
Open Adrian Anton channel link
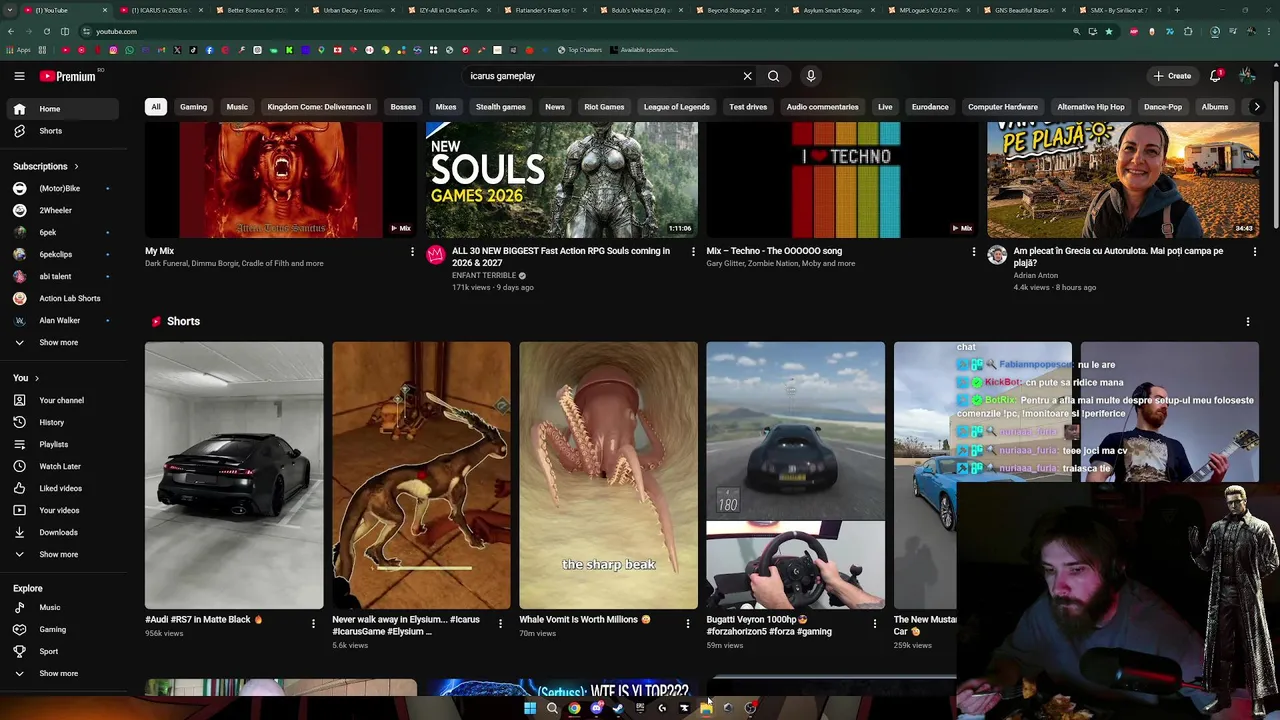[x=1035, y=276]
